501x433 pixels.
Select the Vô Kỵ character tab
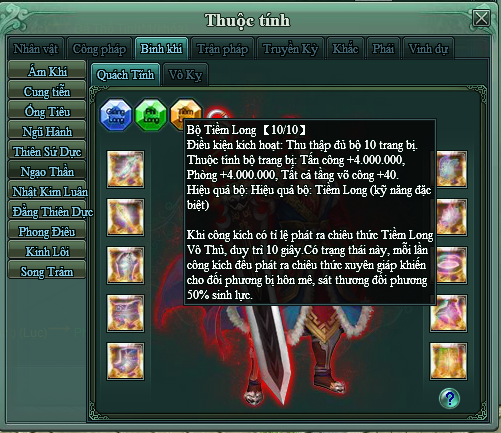click(185, 75)
